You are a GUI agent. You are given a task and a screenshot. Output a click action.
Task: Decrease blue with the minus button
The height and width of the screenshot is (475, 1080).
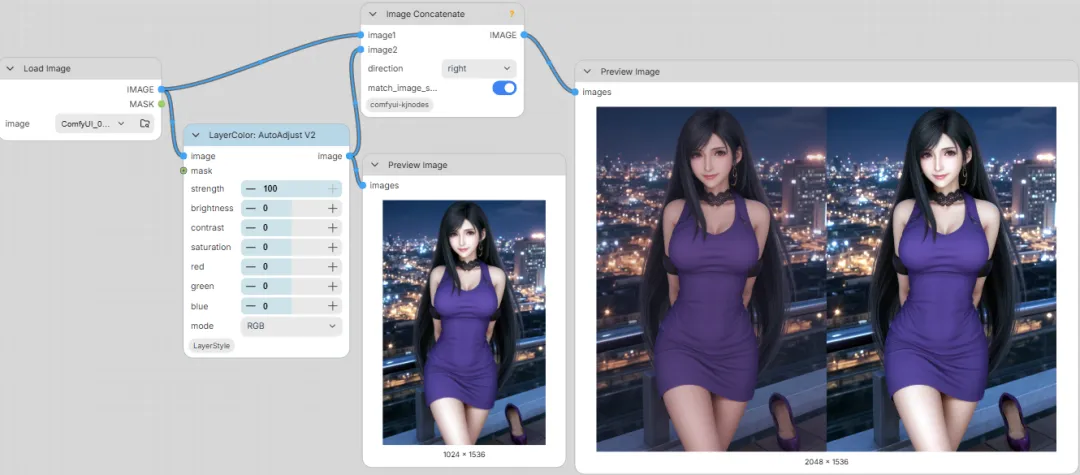click(x=251, y=306)
